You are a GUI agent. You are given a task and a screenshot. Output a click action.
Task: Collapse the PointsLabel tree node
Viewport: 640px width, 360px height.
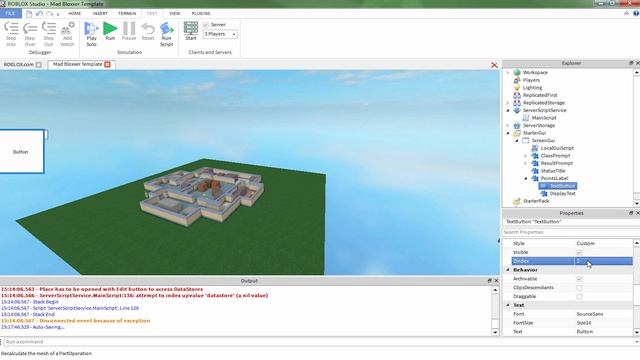526,178
